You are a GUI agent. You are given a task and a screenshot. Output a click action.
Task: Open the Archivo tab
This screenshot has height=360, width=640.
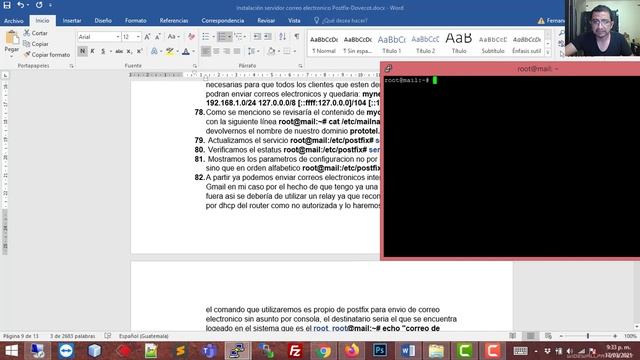click(x=14, y=20)
